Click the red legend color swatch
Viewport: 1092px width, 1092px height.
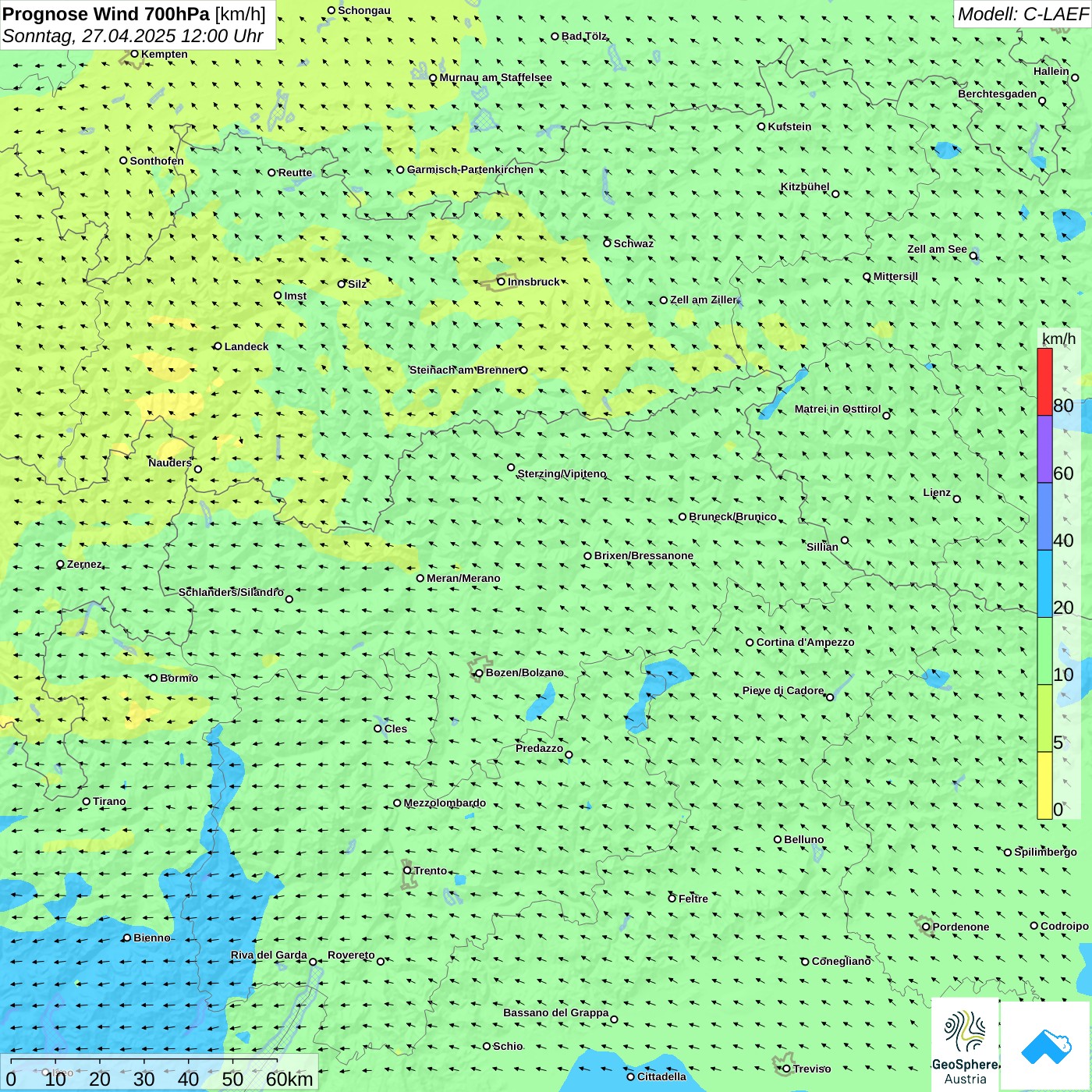point(1044,381)
